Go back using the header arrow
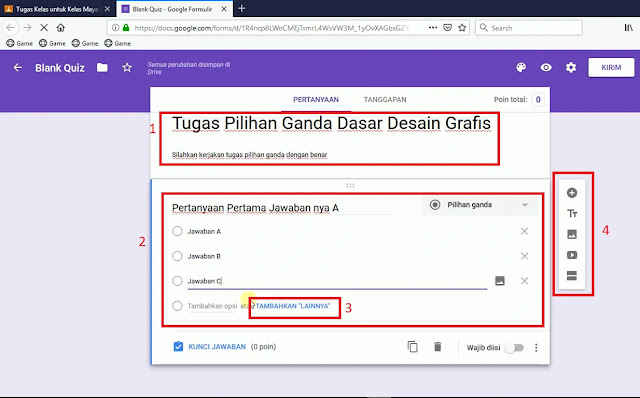 [x=18, y=67]
